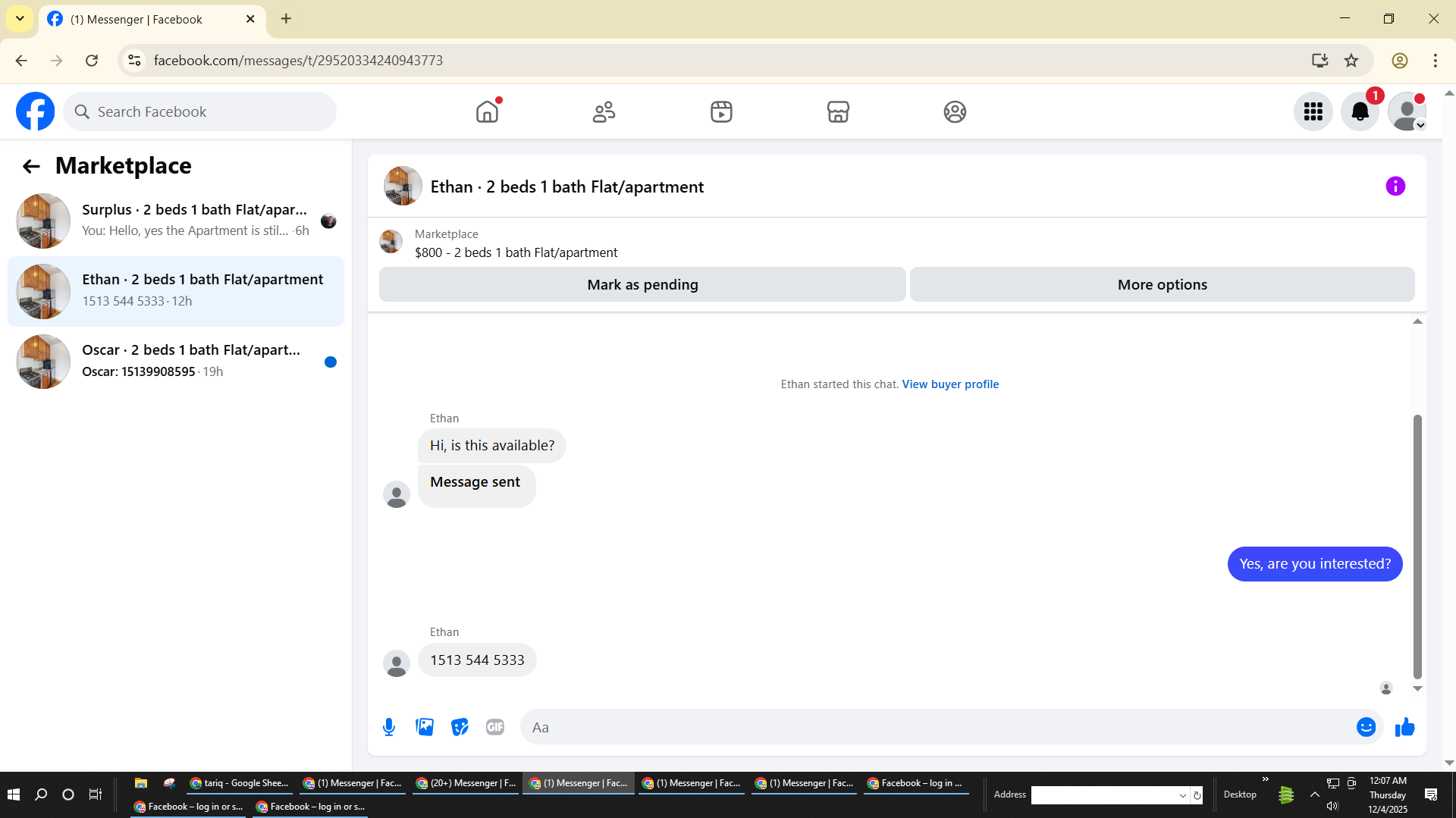Screen dimensions: 1456x818
Task: Open the Groups icon in top navigation
Action: click(x=955, y=111)
